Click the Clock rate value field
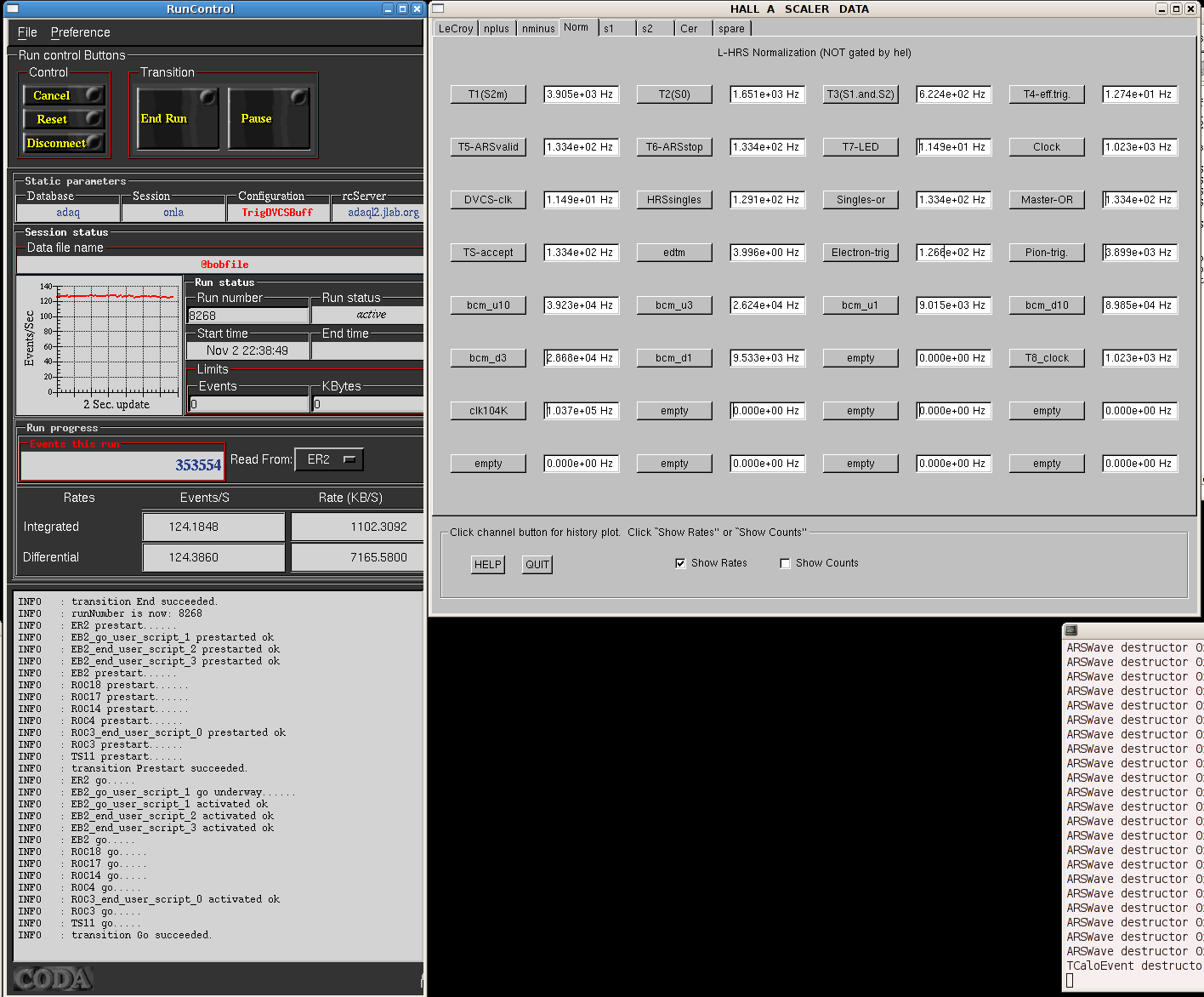The image size is (1204, 997). 1139,147
